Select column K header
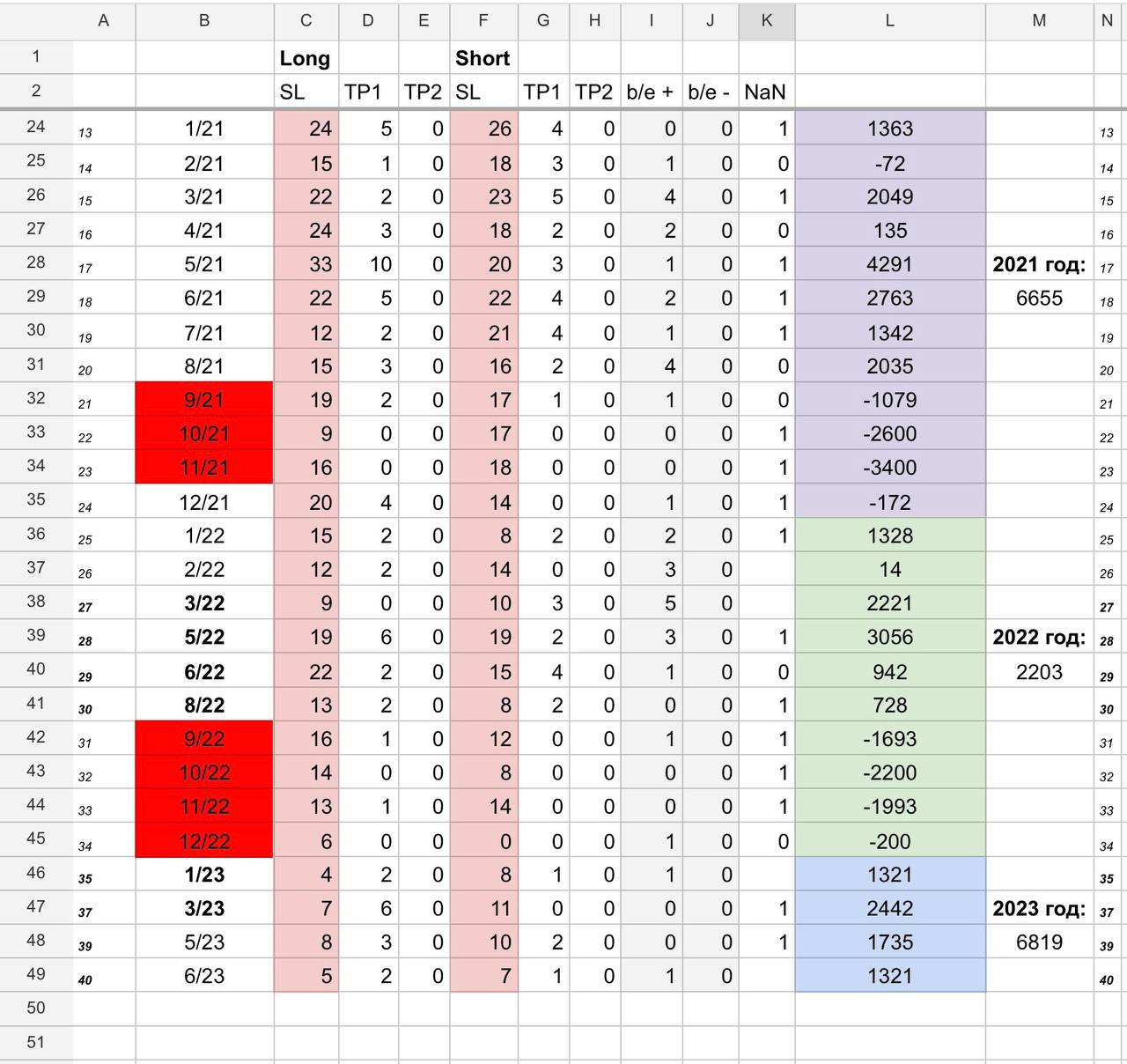 pos(767,20)
